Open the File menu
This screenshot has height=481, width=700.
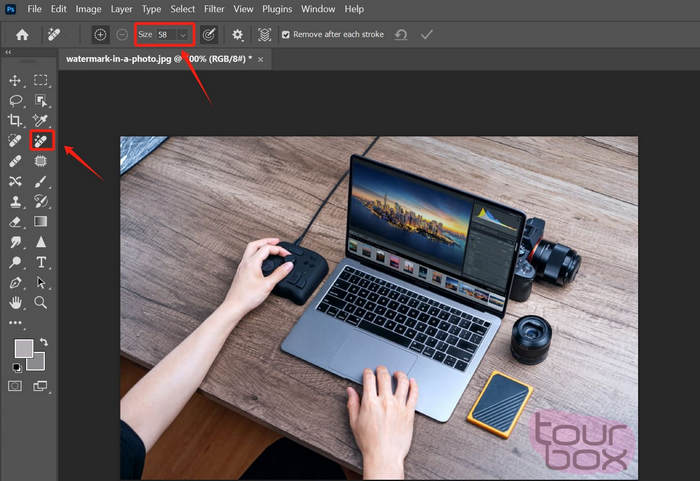pyautogui.click(x=34, y=9)
